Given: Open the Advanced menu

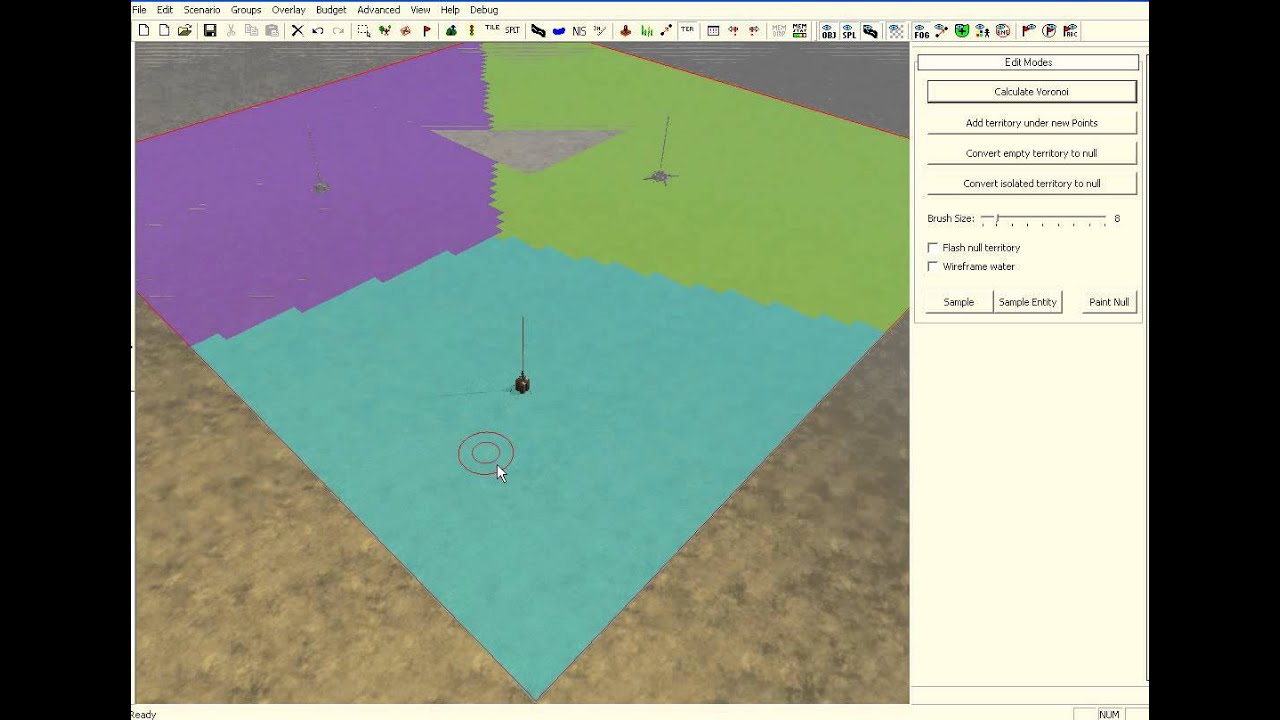Looking at the screenshot, I should [379, 10].
